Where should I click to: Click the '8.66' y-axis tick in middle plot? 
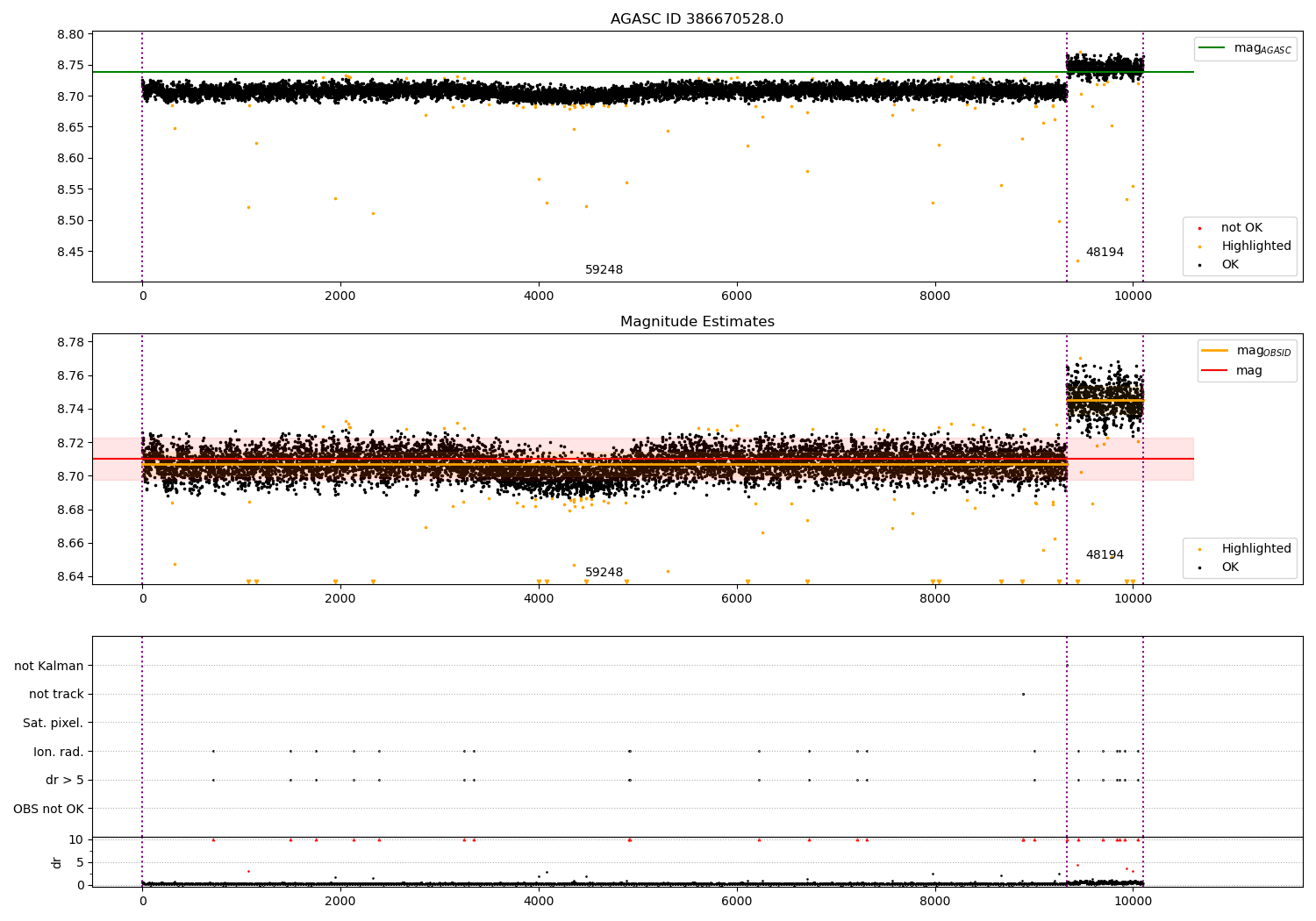pos(70,544)
